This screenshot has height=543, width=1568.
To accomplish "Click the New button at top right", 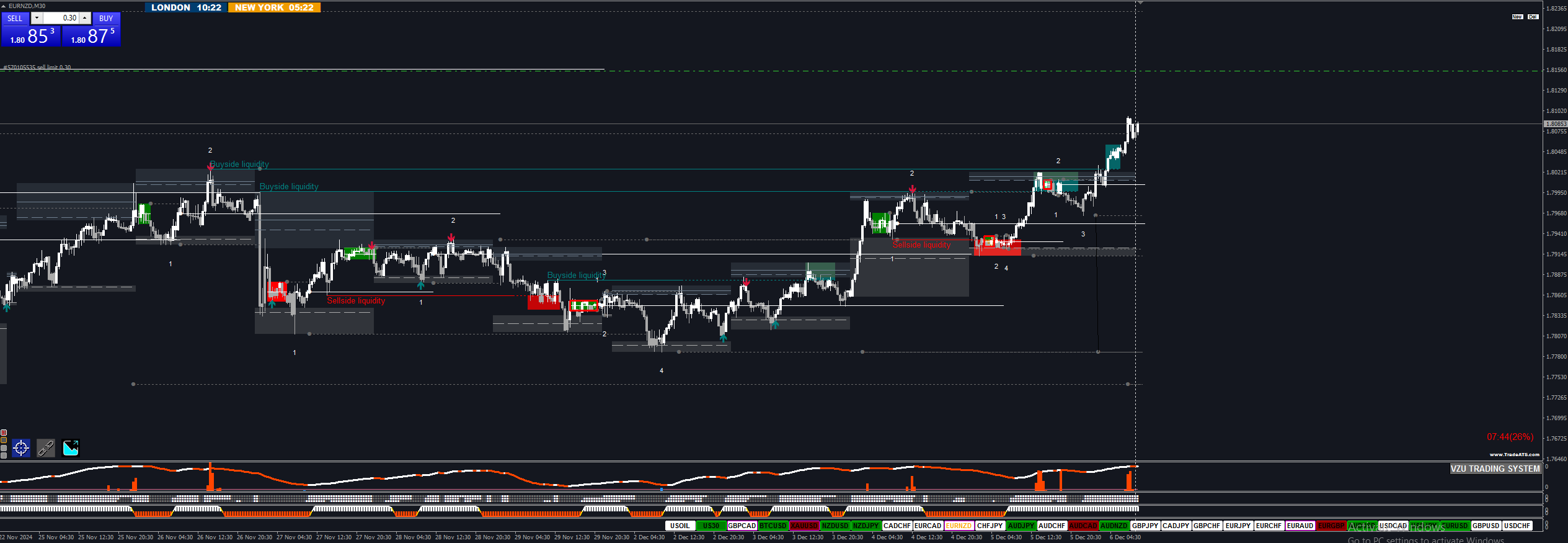I will tap(1517, 17).
